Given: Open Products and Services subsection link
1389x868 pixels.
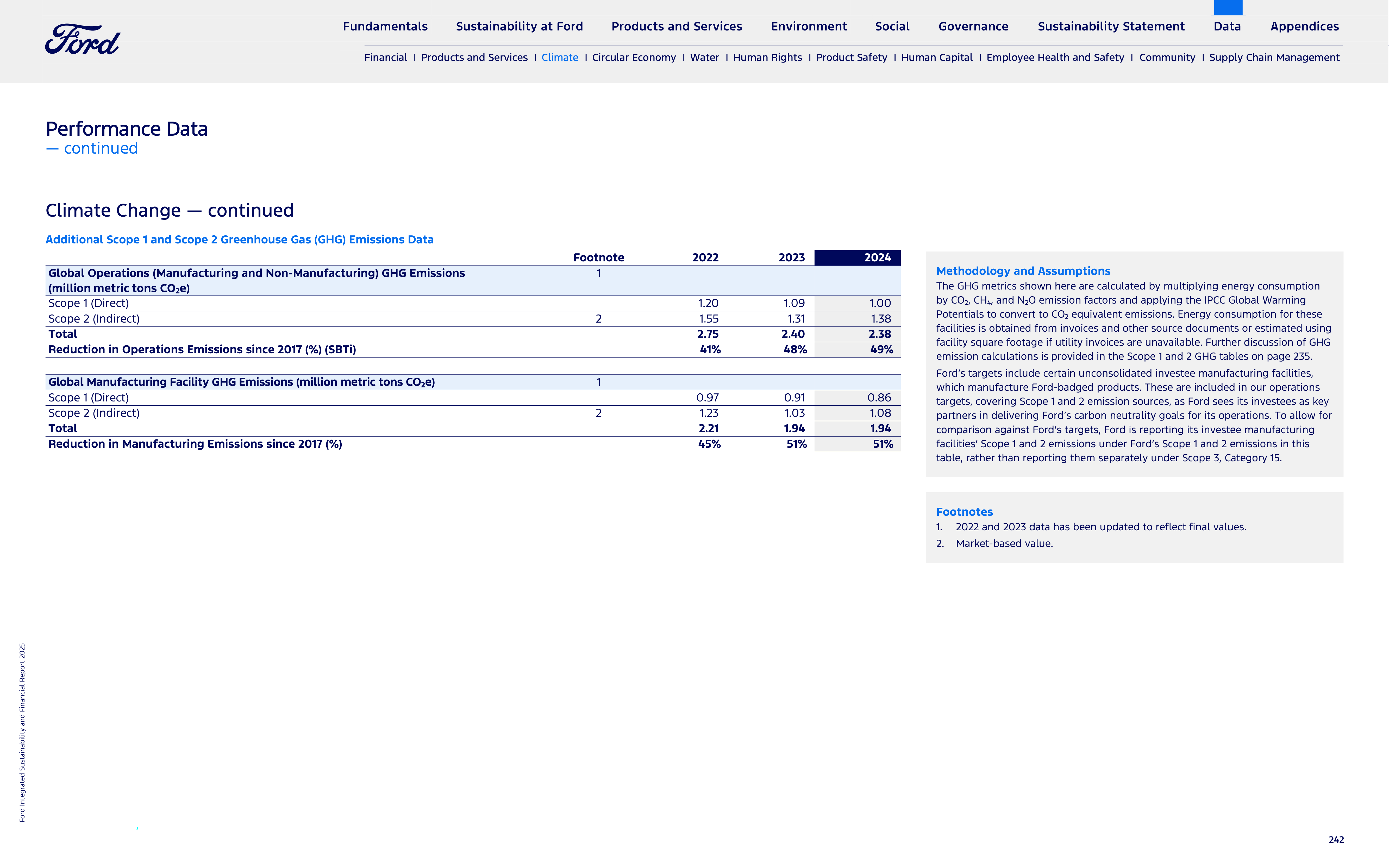Looking at the screenshot, I should click(x=474, y=58).
